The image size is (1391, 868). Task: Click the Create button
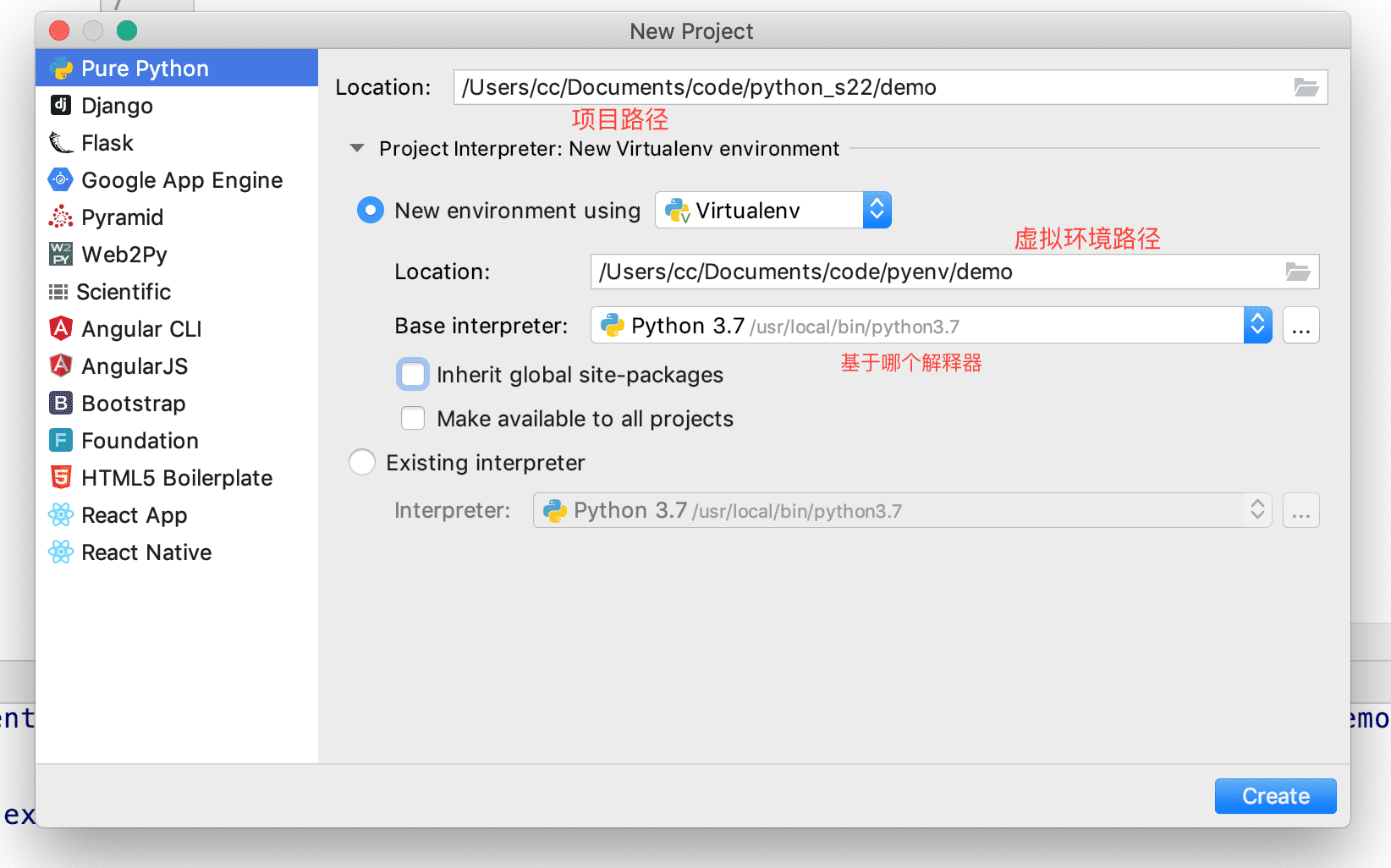1275,795
